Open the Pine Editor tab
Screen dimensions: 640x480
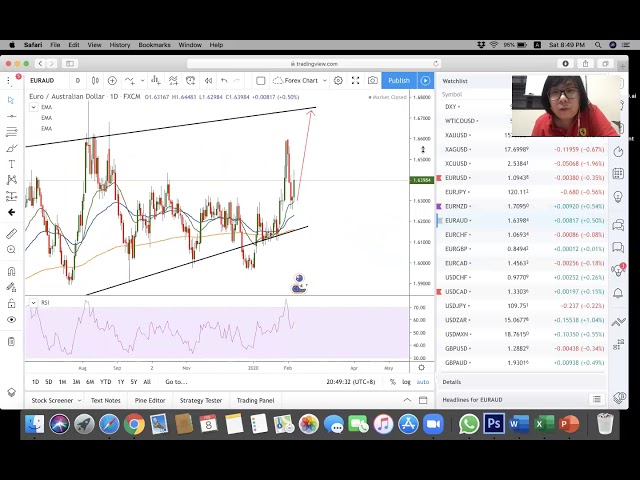[x=148, y=401]
